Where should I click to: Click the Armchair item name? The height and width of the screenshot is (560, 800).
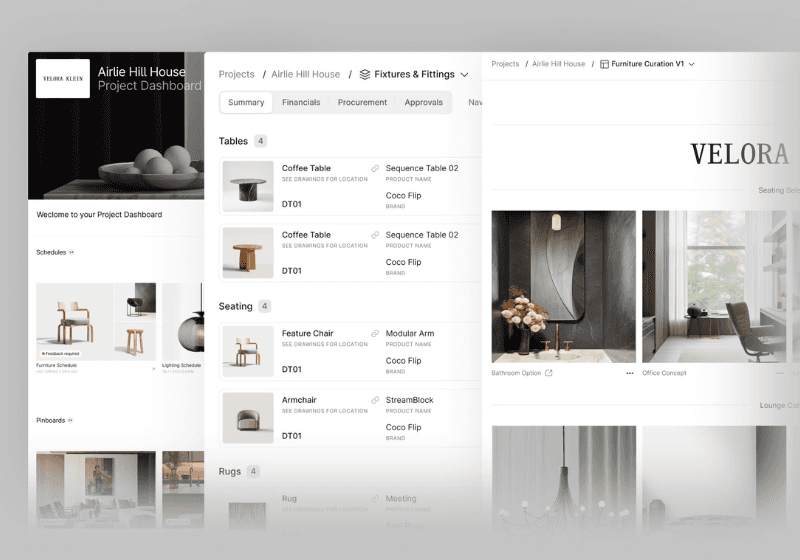click(299, 400)
